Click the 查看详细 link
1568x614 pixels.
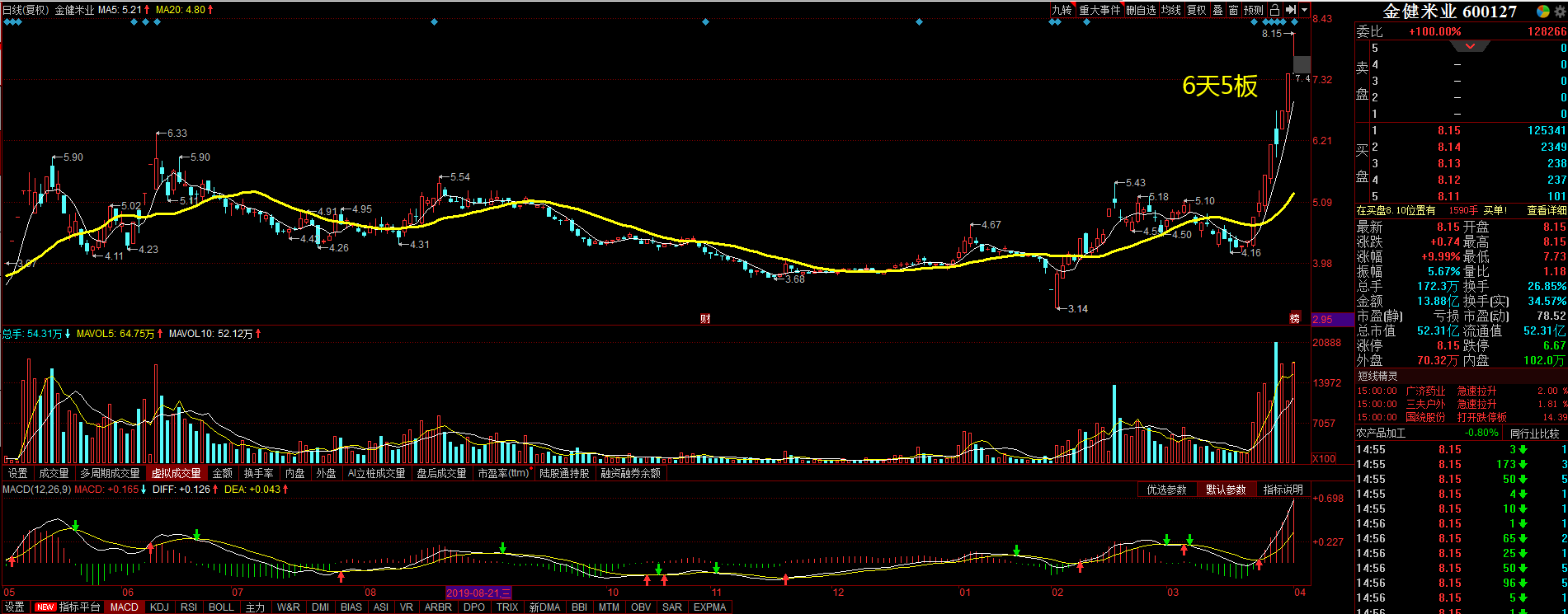click(1547, 211)
